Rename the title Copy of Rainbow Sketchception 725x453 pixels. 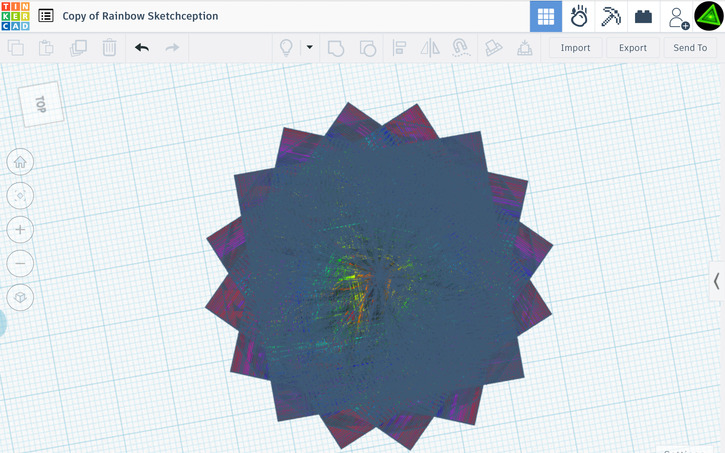click(x=140, y=16)
